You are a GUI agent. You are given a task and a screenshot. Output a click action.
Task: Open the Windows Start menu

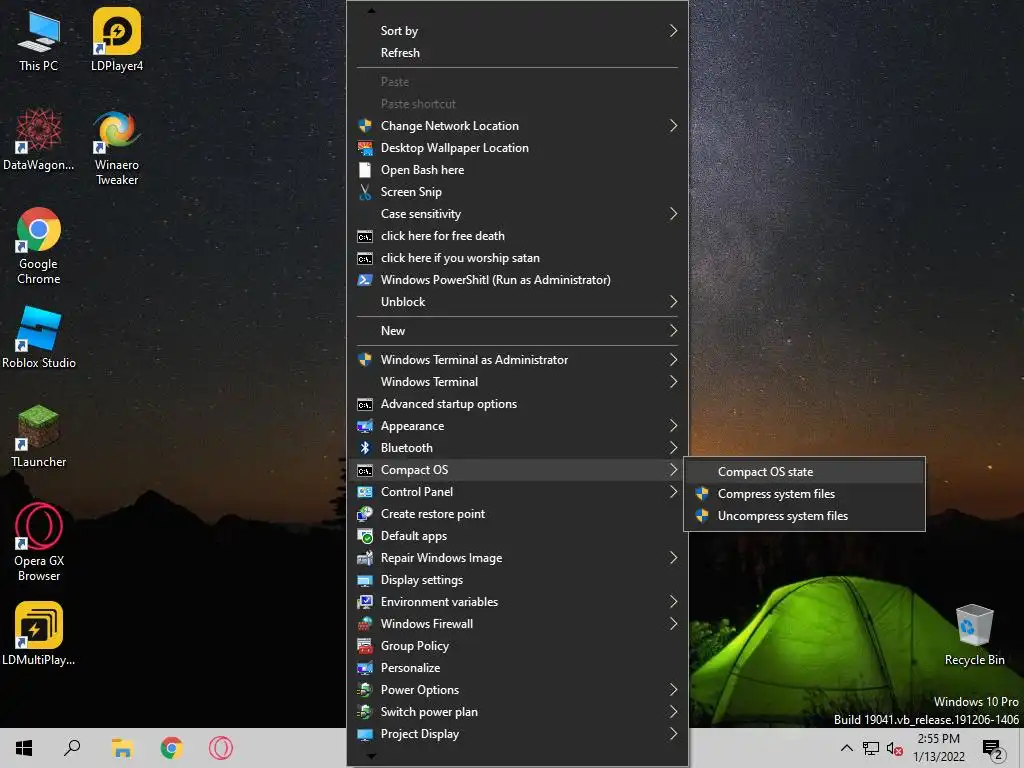[24, 748]
